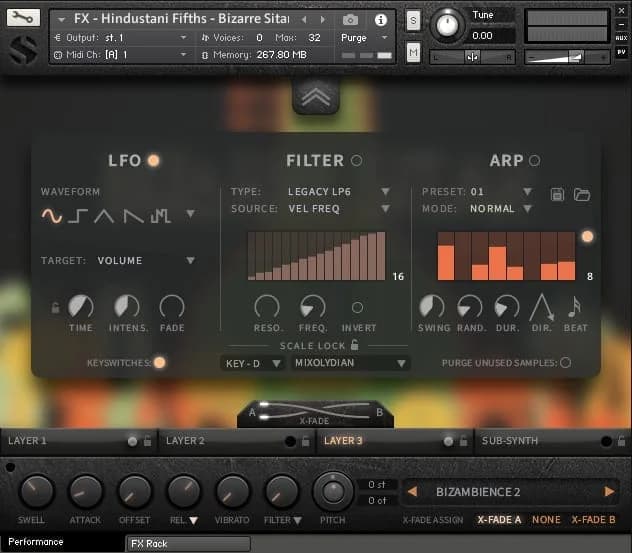Expand the LFO TARGET Volume dropdown
Screen dimensions: 632x553
coord(146,261)
